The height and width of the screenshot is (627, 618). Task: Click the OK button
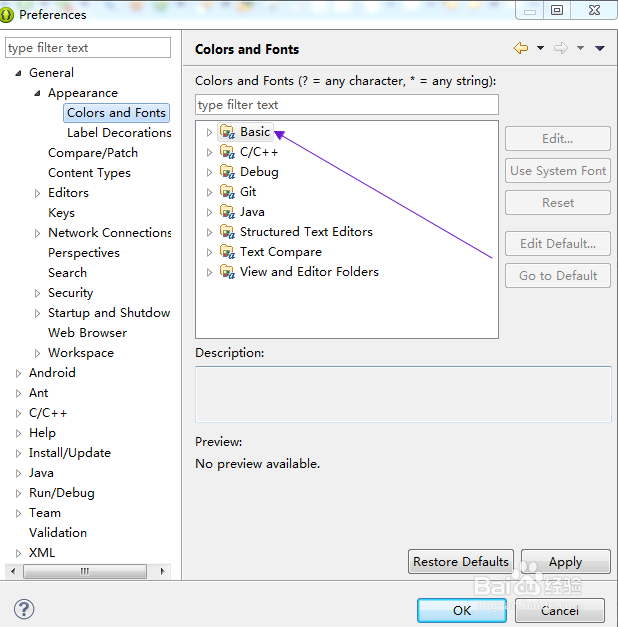(x=461, y=610)
